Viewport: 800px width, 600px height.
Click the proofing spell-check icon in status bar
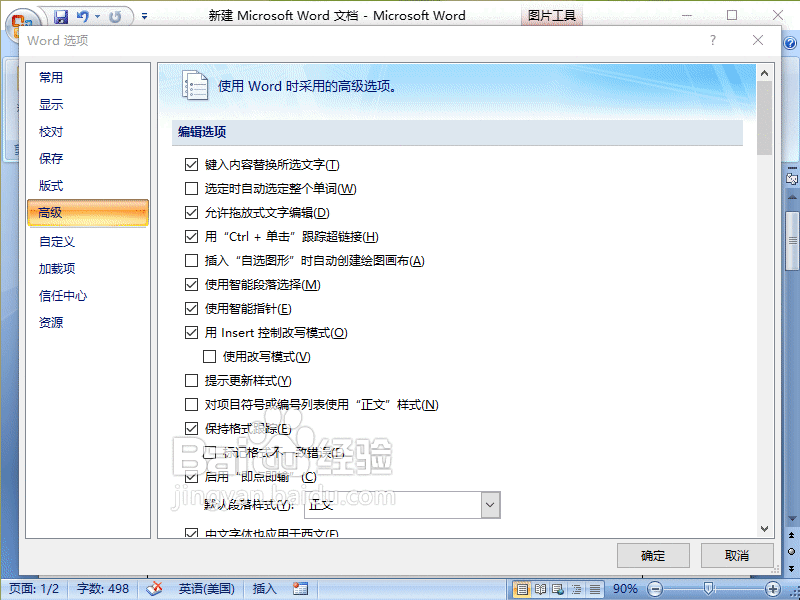pyautogui.click(x=154, y=589)
